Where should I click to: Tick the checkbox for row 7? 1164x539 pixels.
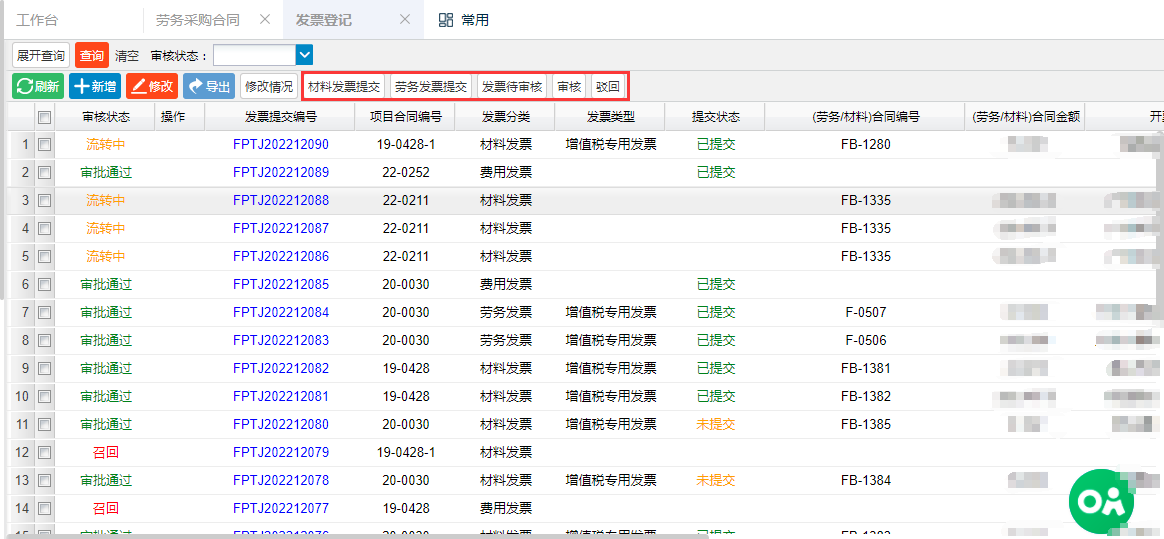click(x=44, y=313)
